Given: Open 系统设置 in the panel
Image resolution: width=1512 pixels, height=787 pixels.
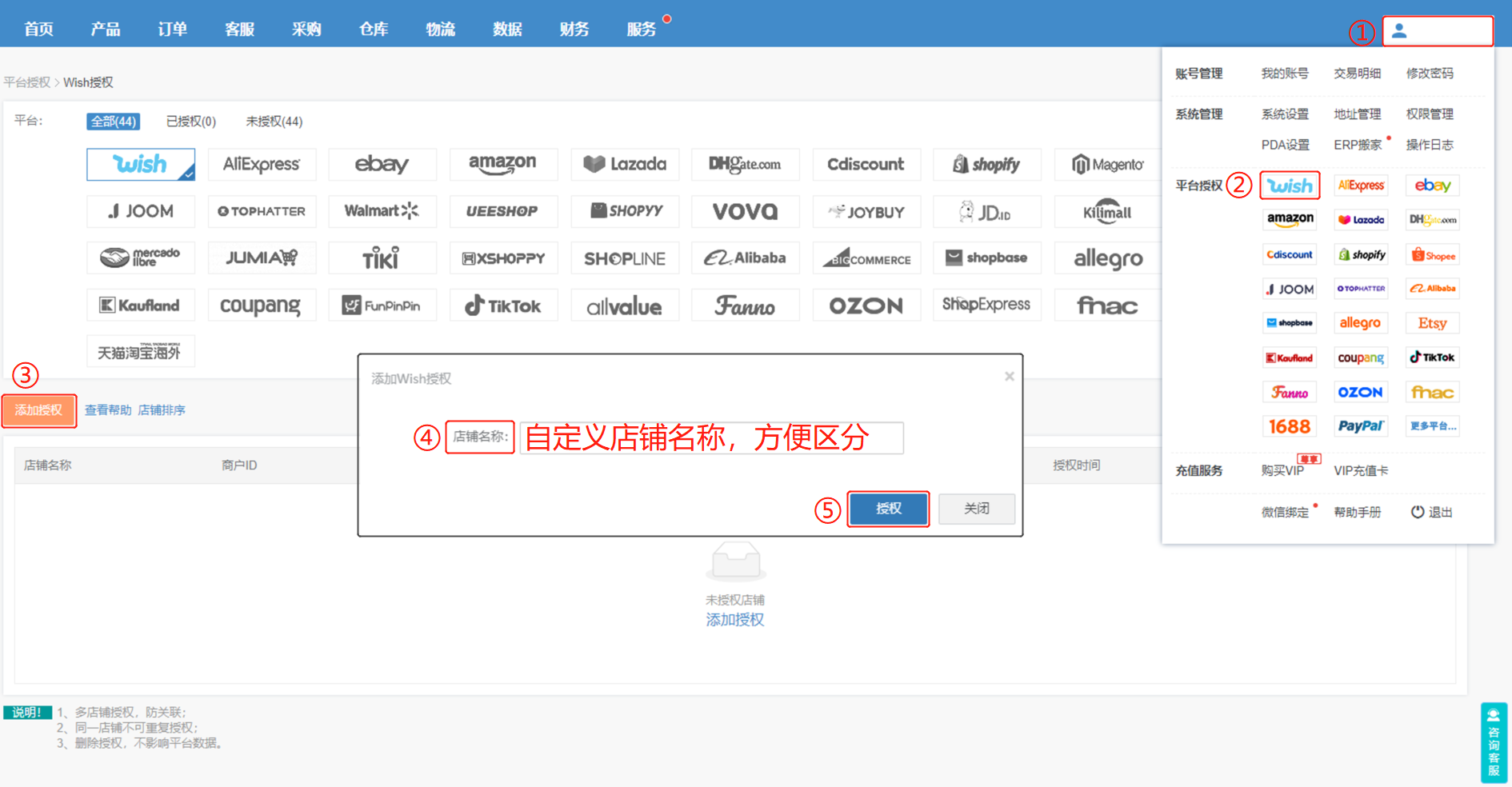Looking at the screenshot, I should click(x=1285, y=114).
